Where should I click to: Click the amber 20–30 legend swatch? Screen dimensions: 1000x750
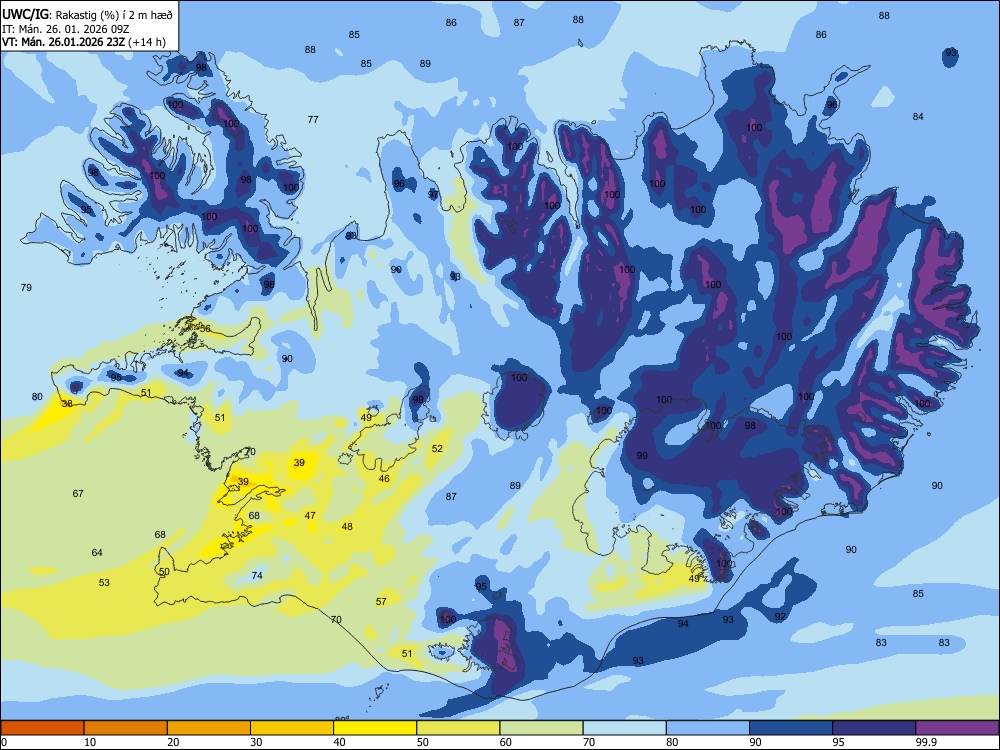tap(209, 728)
